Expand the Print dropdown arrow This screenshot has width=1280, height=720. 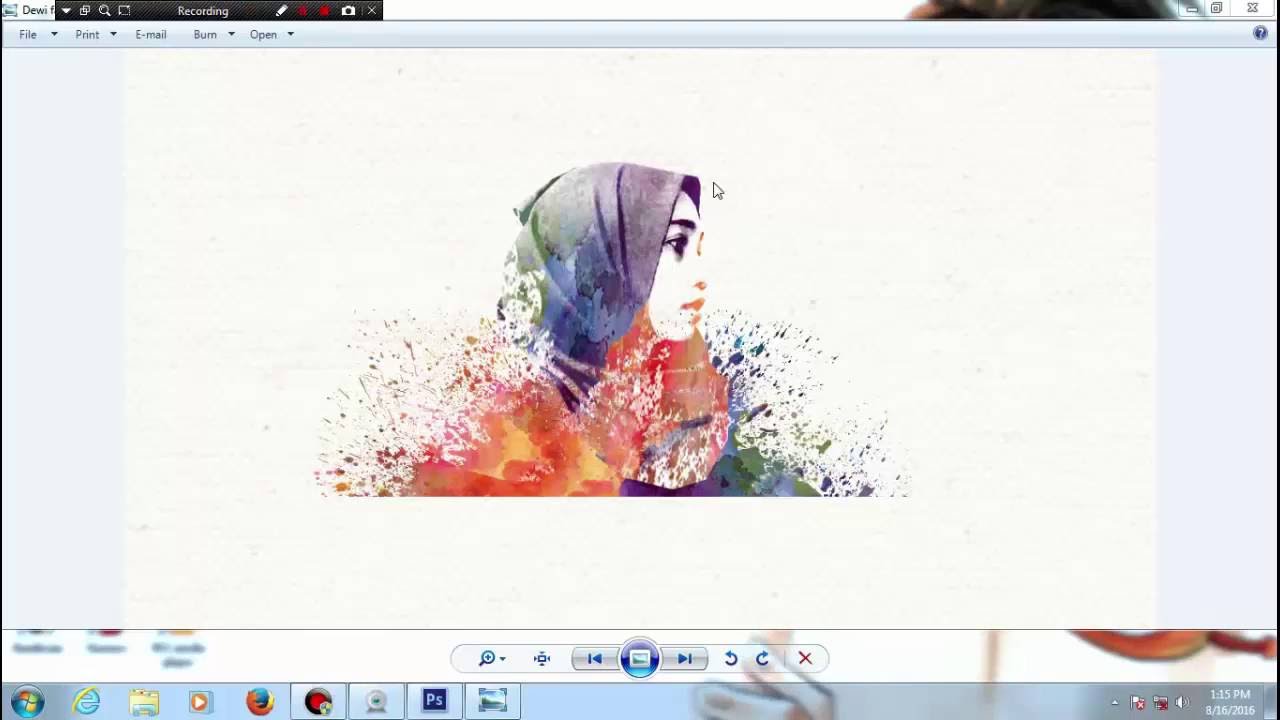click(113, 34)
